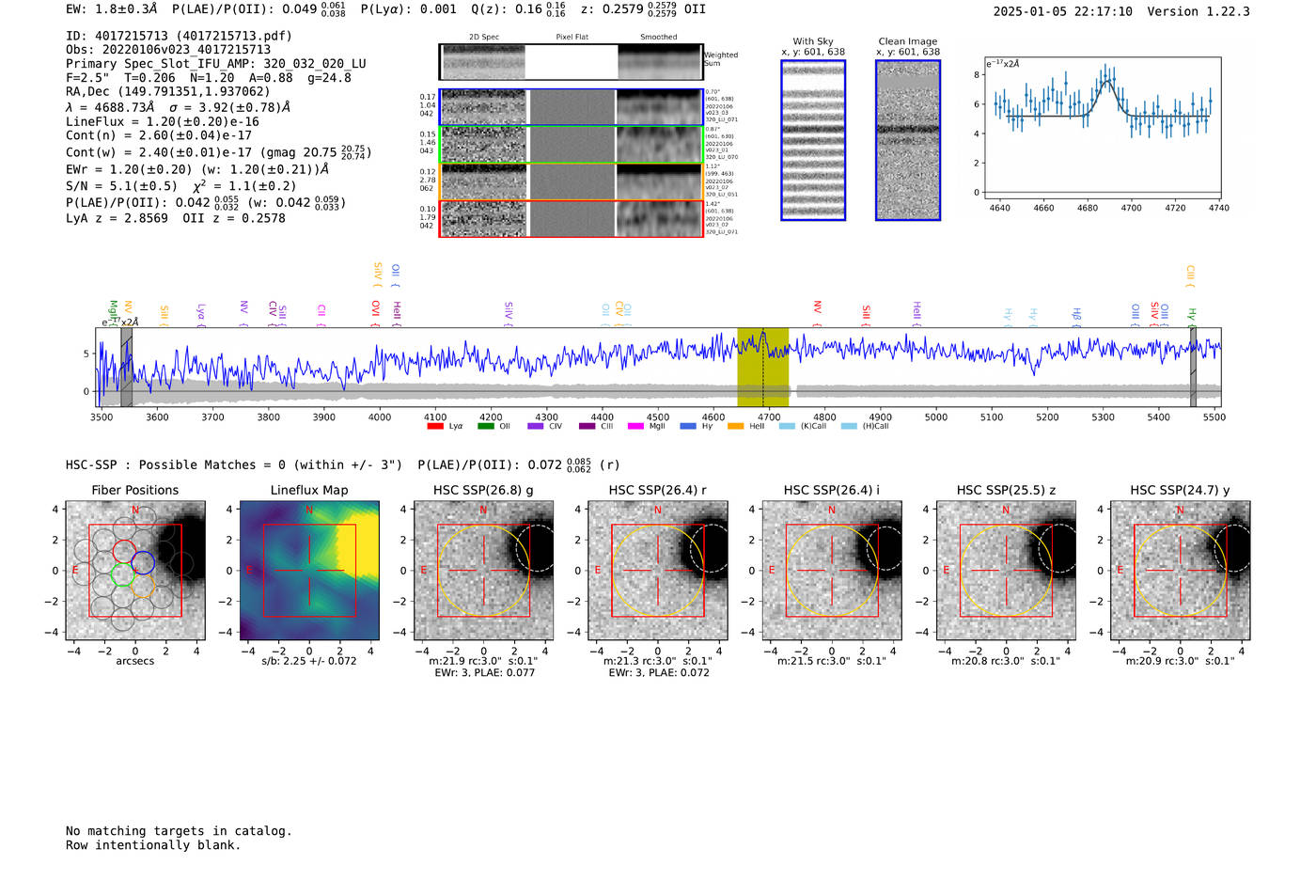Open the HSC SSP(25.5) z image

coord(1006,571)
